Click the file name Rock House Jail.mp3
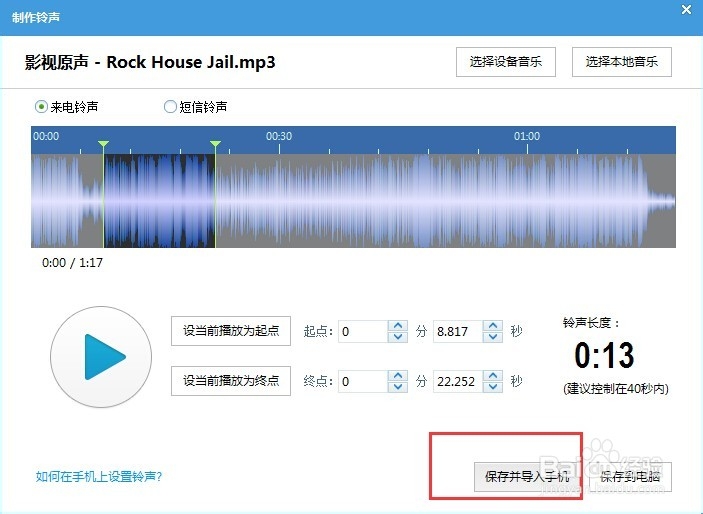Image resolution: width=703 pixels, height=514 pixels. tap(191, 62)
